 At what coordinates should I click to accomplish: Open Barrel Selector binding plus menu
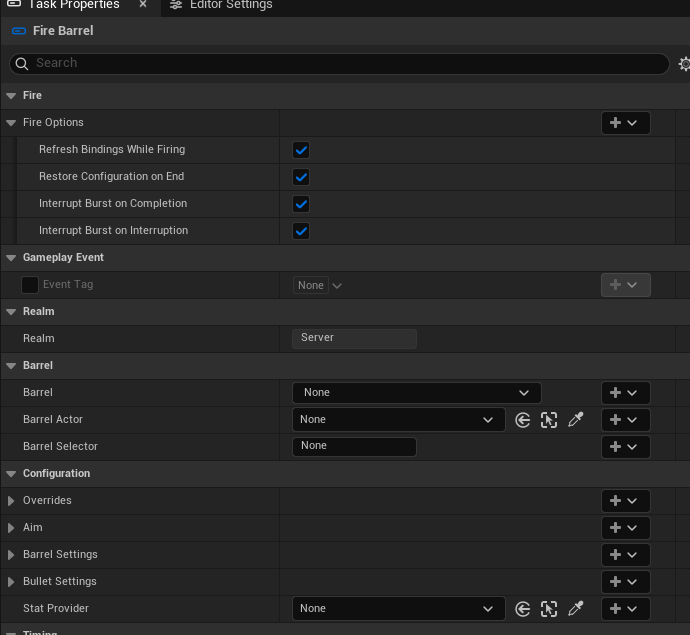(x=625, y=447)
